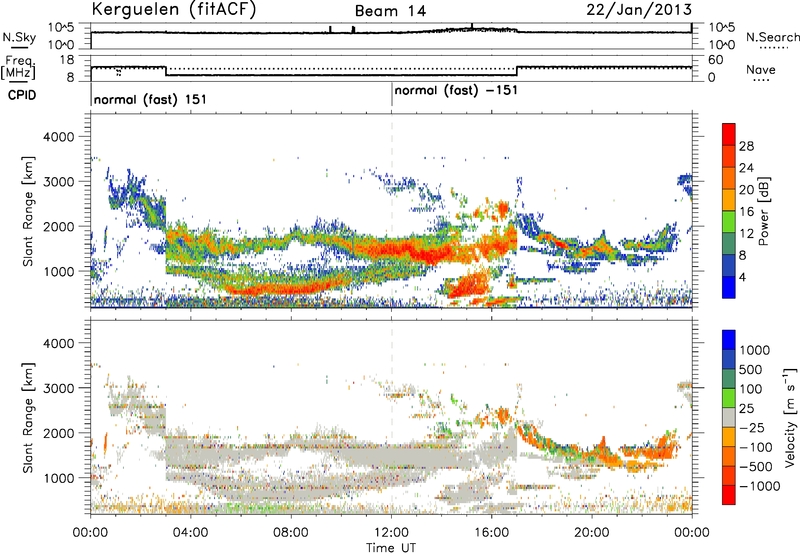Click the '28' tick on Power colorbar

[746, 146]
